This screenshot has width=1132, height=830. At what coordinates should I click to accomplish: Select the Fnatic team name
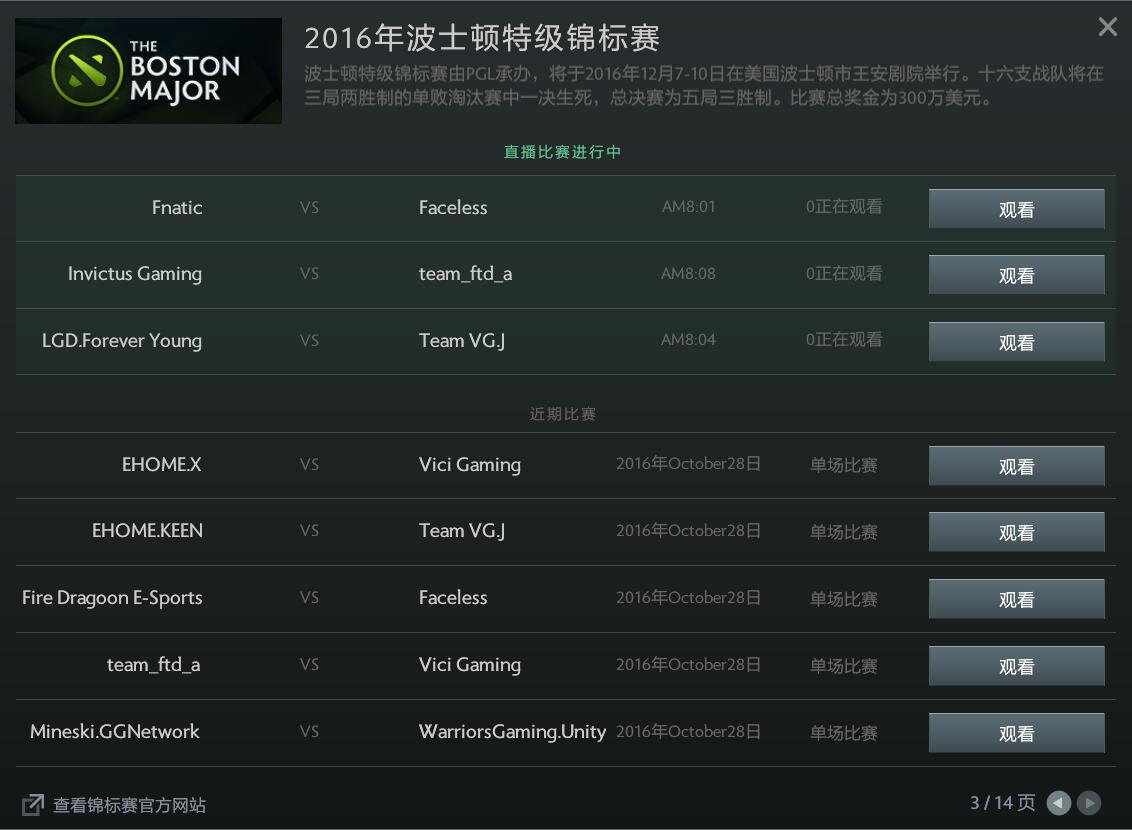(177, 208)
